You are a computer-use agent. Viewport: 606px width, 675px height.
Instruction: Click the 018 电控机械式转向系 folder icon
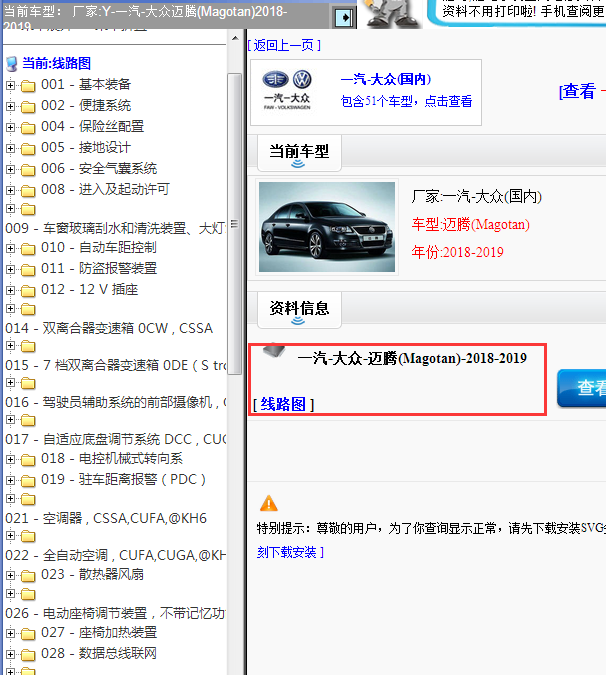pyautogui.click(x=28, y=460)
